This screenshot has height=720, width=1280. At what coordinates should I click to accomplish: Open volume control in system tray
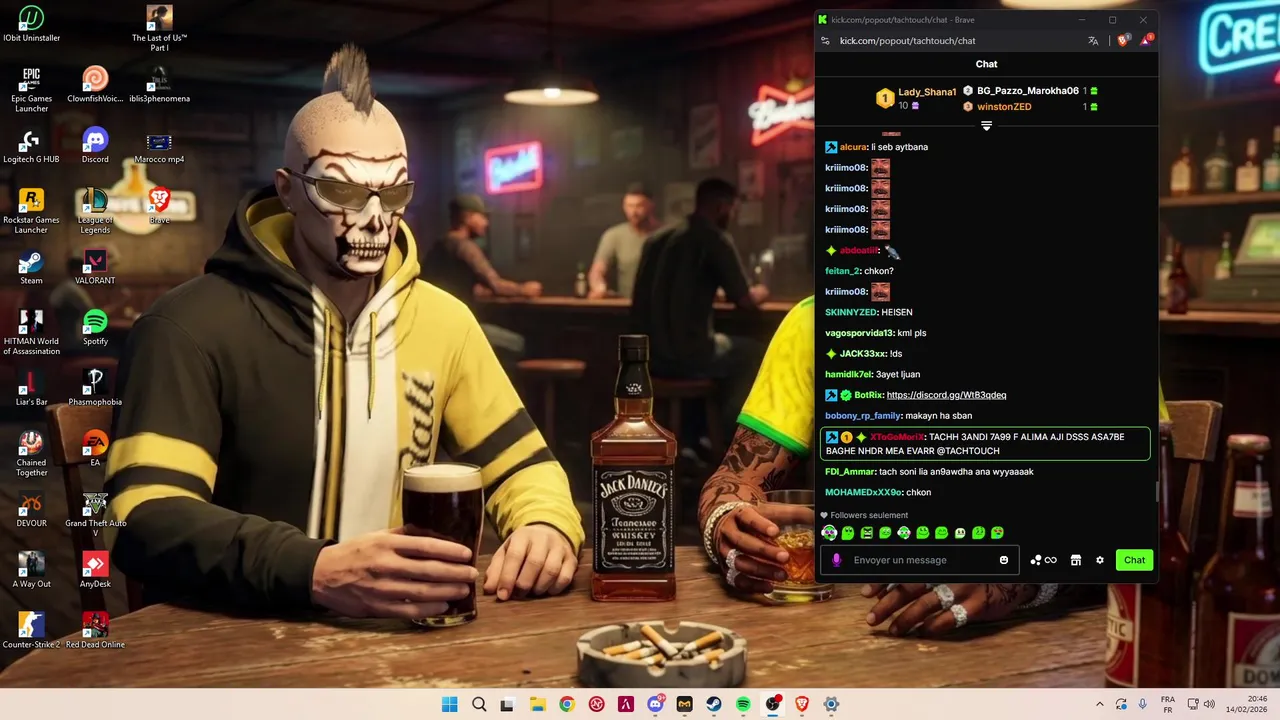(x=1209, y=705)
